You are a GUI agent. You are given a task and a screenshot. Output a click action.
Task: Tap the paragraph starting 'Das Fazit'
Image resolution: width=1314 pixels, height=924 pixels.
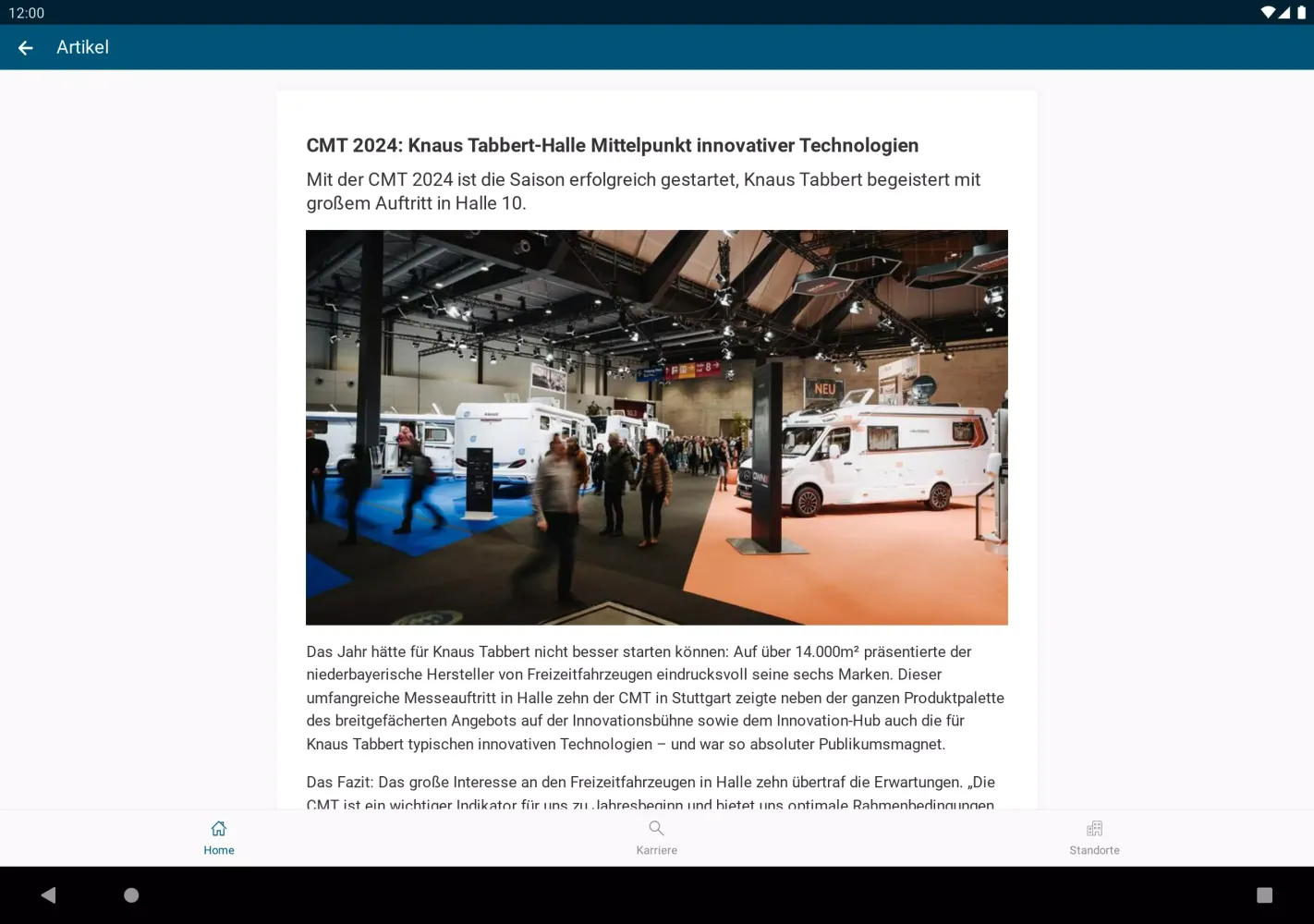tap(651, 792)
